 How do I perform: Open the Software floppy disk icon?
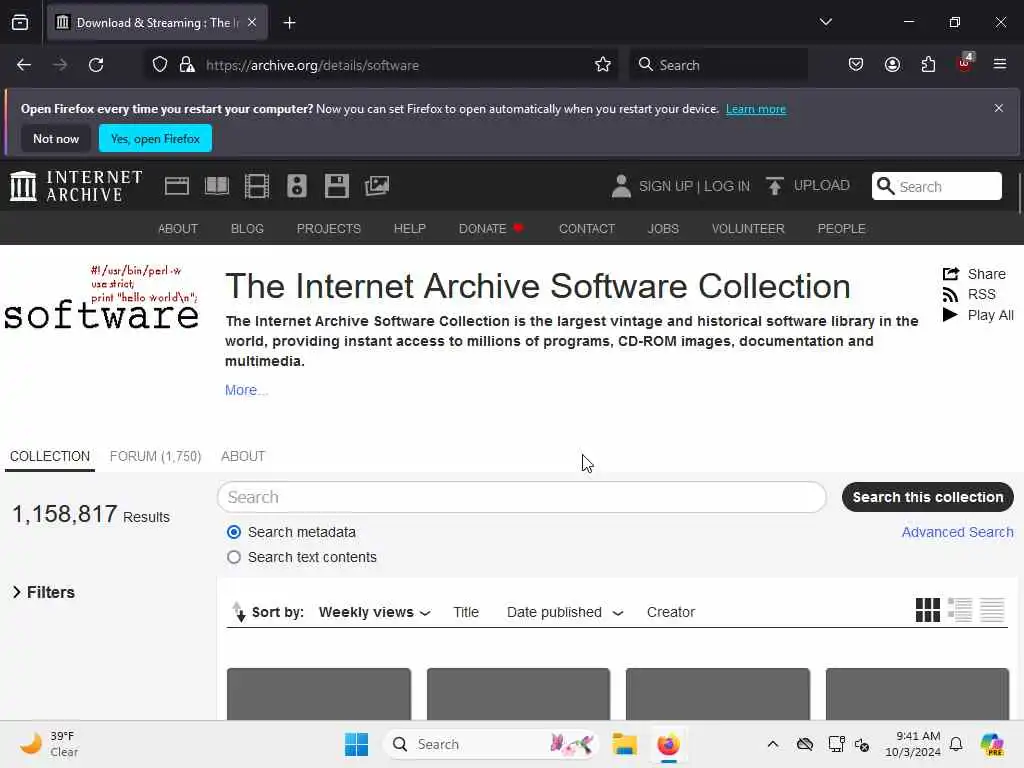337,187
